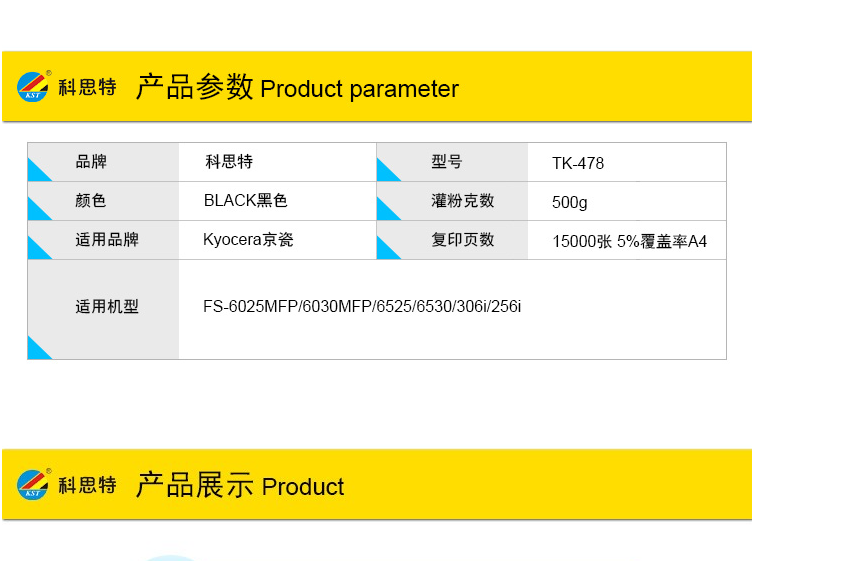Image resolution: width=860 pixels, height=561 pixels.
Task: Select the 产品参数 Product parameter heading
Action: click(297, 87)
